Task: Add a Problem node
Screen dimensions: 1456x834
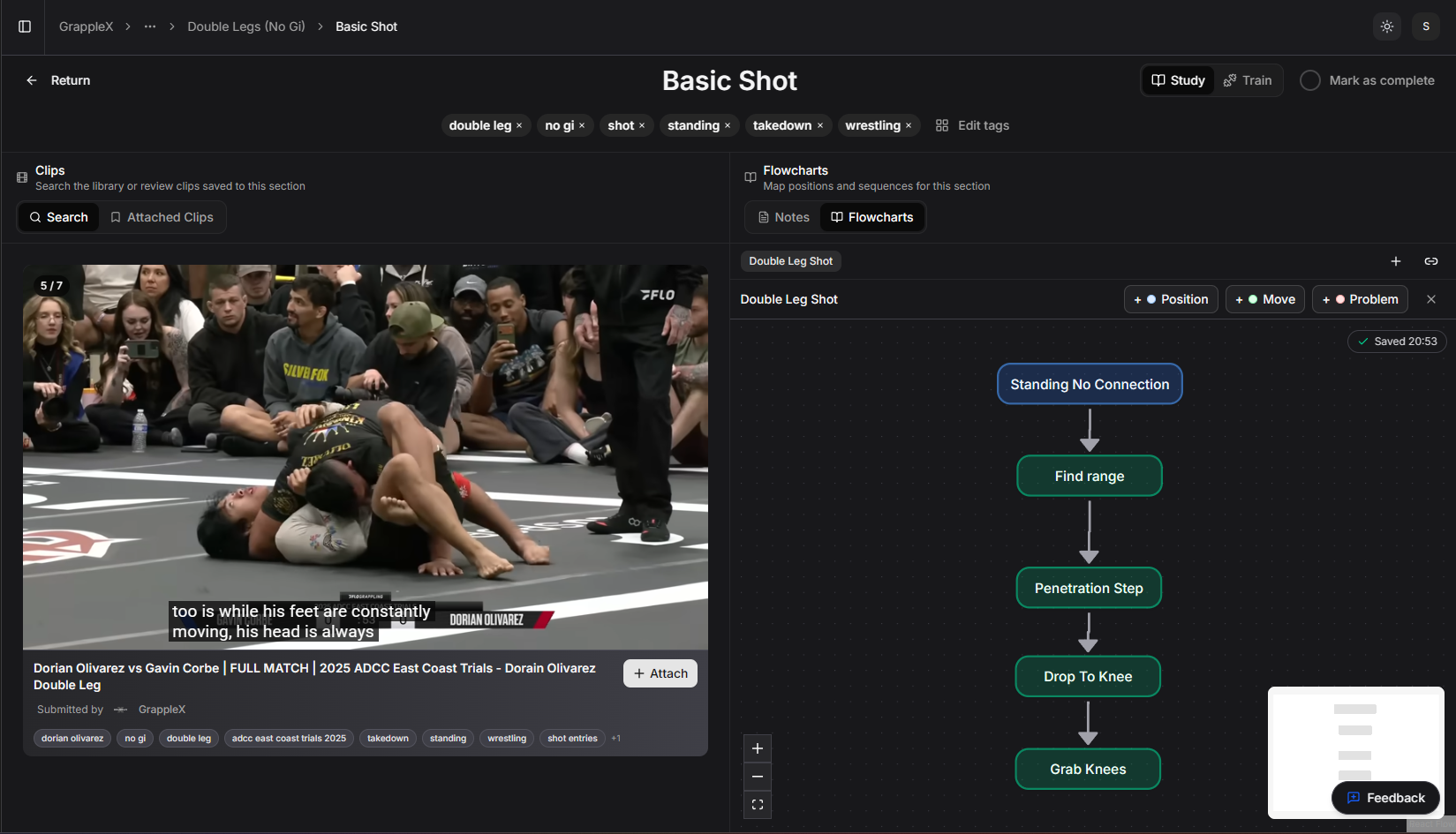Action: point(1360,299)
